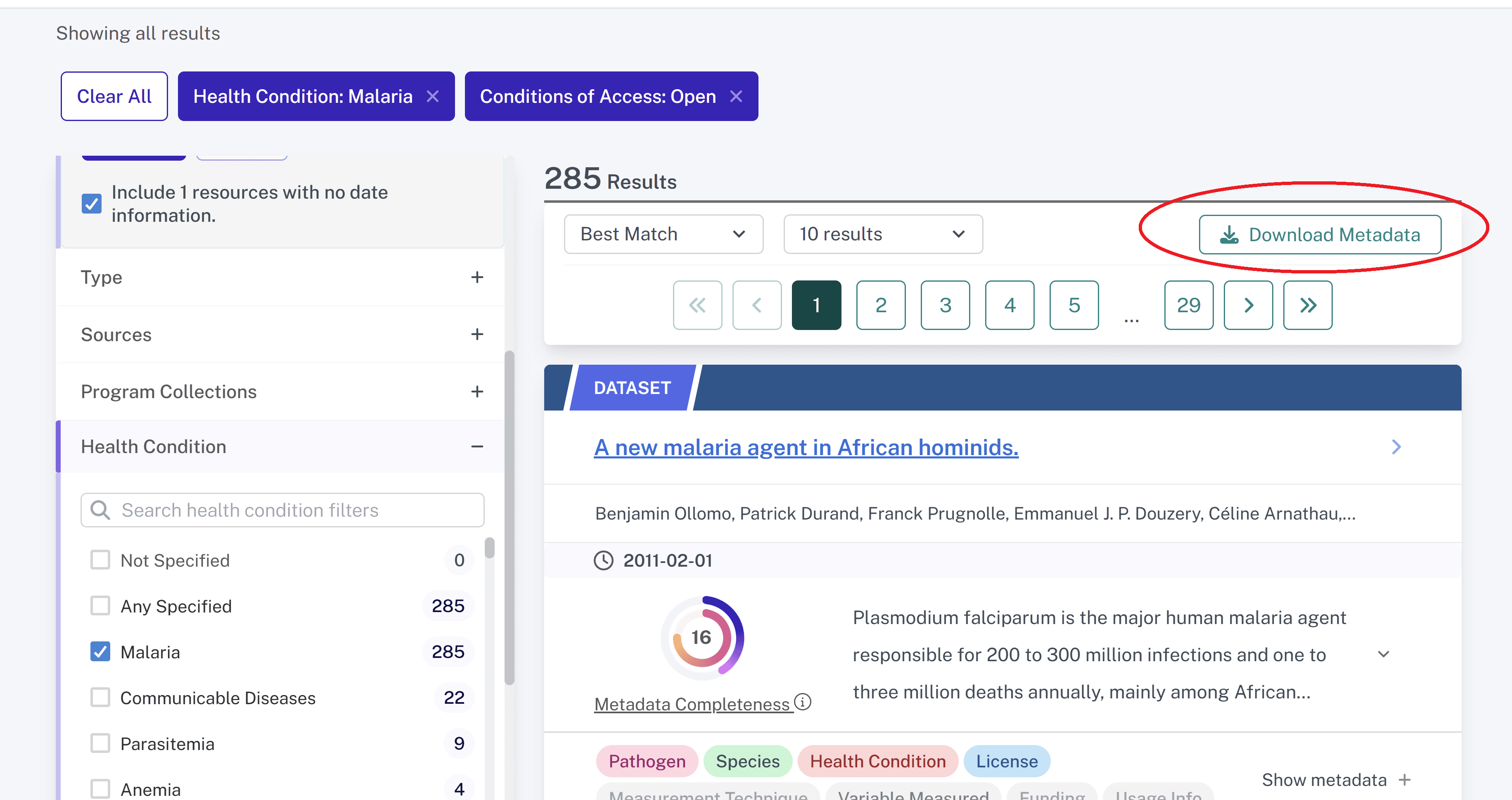Click the 22 count beside Communicable Diseases

point(454,697)
